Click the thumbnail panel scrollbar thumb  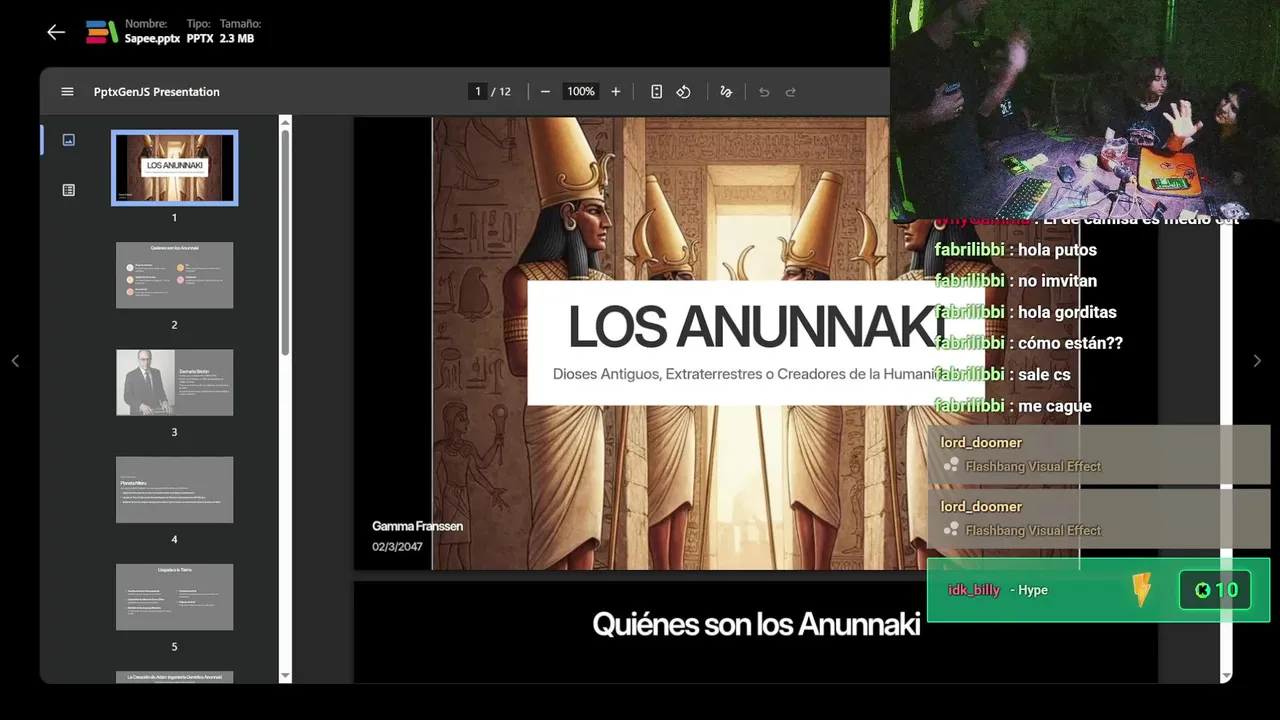285,240
